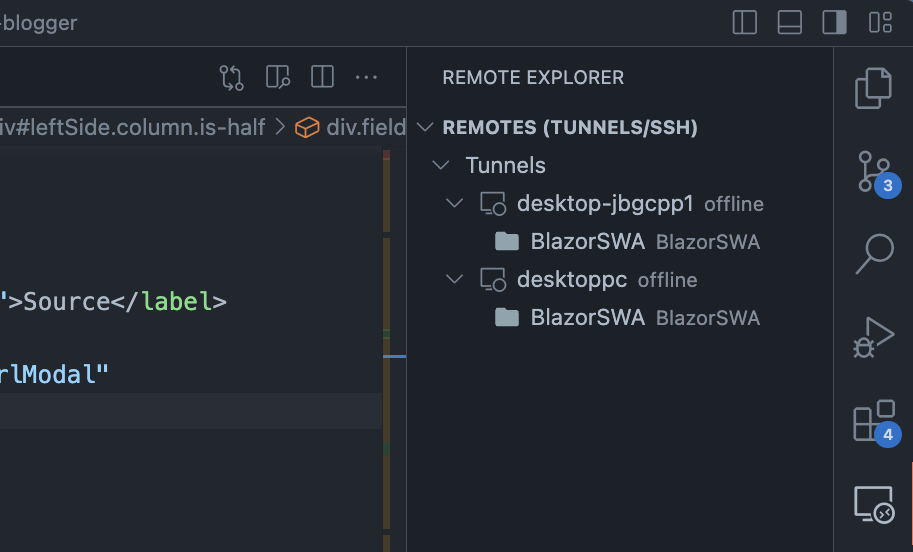Toggle the primary side bar layout button
This screenshot has width=913, height=552.
coord(745,22)
